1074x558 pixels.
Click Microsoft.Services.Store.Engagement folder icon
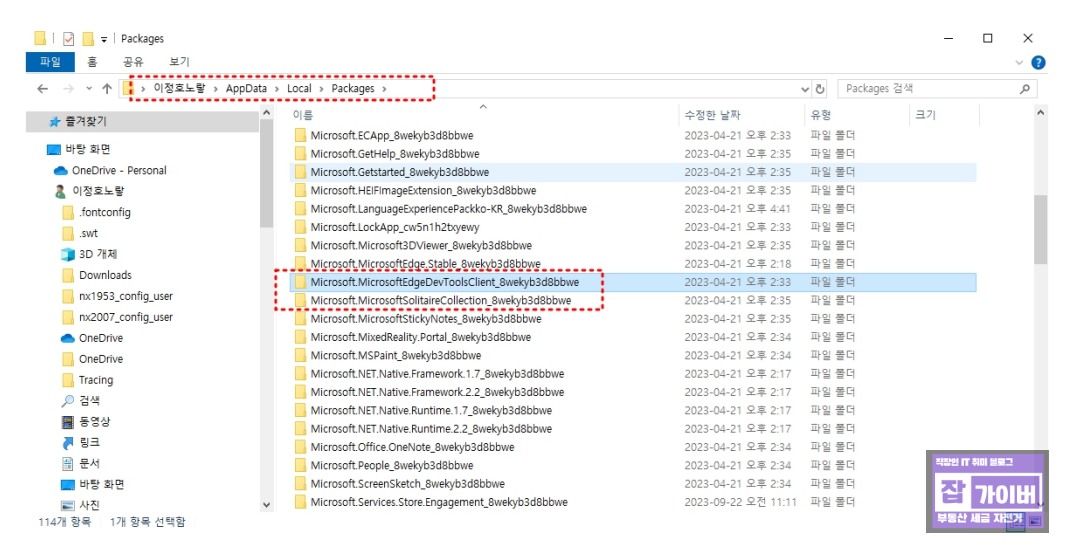pos(300,503)
